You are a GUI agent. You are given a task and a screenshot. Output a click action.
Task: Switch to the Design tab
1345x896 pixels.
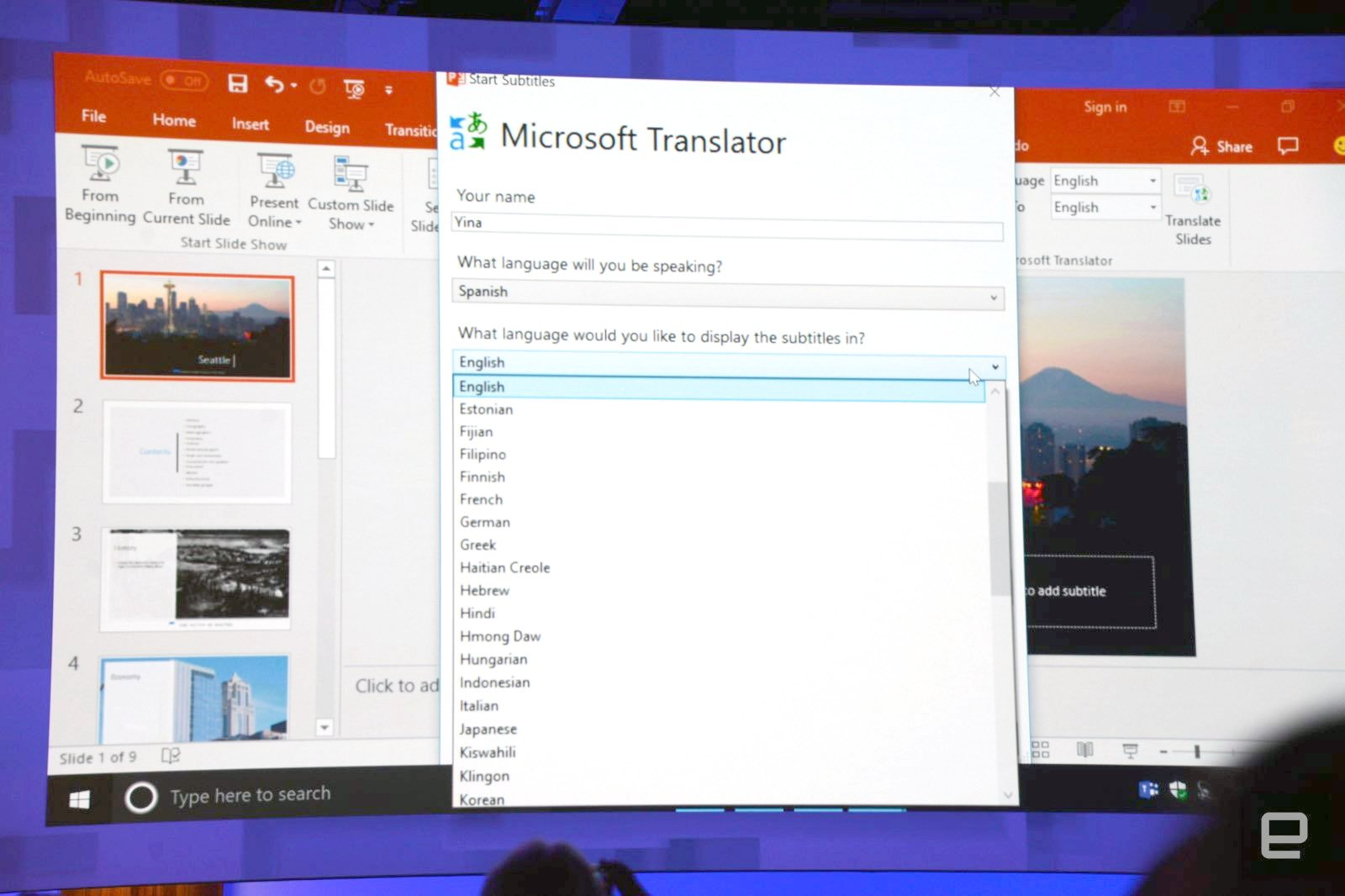tap(327, 127)
